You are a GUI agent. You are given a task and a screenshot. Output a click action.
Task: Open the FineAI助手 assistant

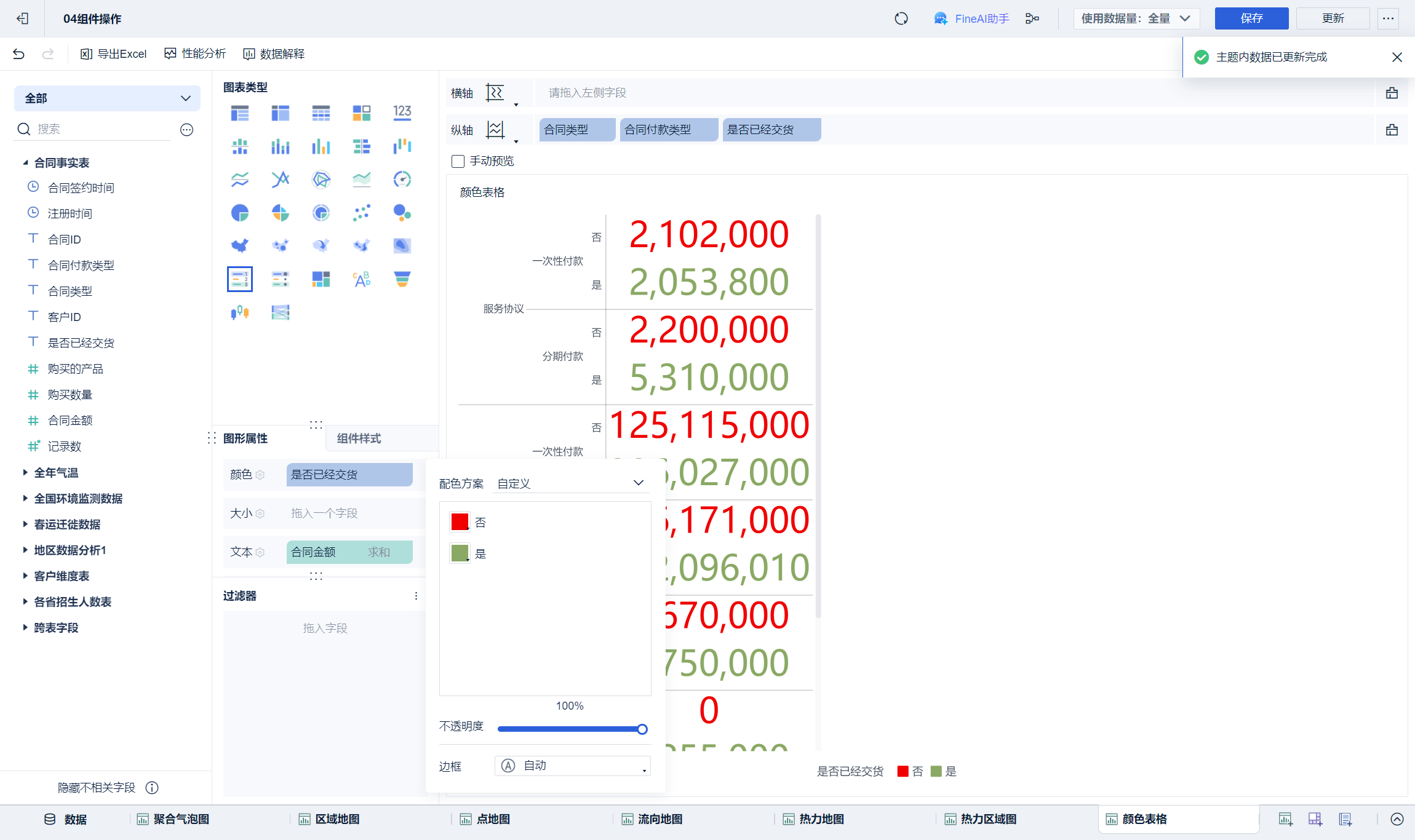[971, 18]
